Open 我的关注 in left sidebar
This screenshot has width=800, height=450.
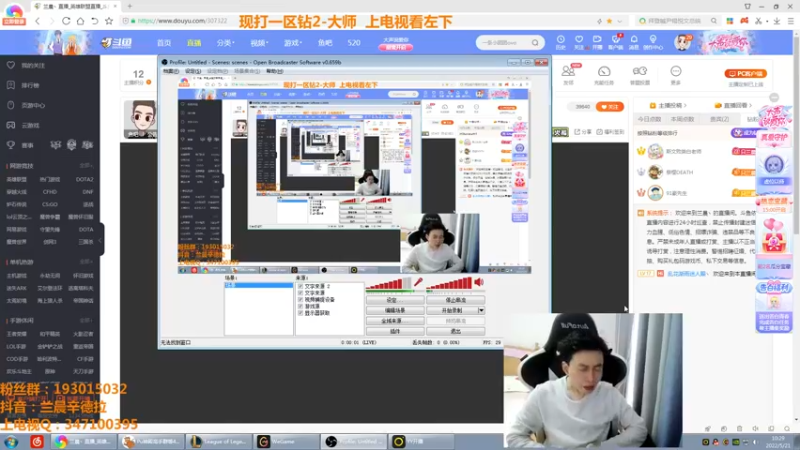pos(34,65)
